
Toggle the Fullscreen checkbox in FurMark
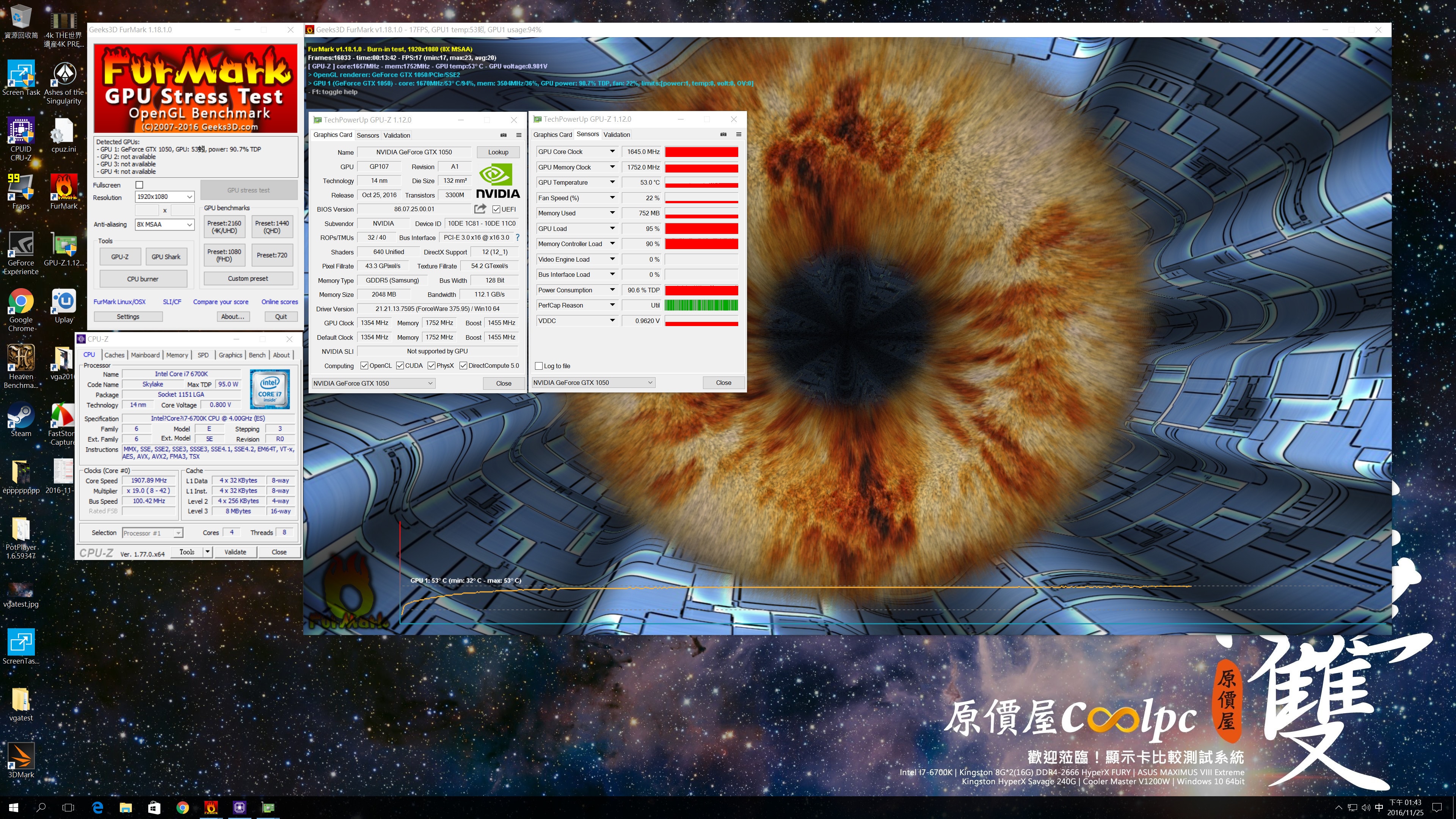pyautogui.click(x=140, y=185)
